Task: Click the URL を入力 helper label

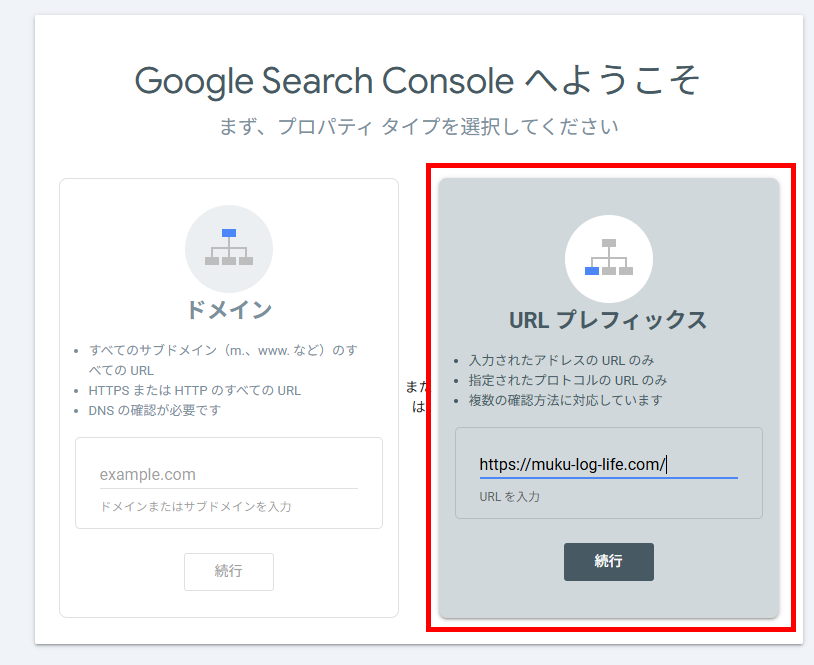Action: pos(510,497)
